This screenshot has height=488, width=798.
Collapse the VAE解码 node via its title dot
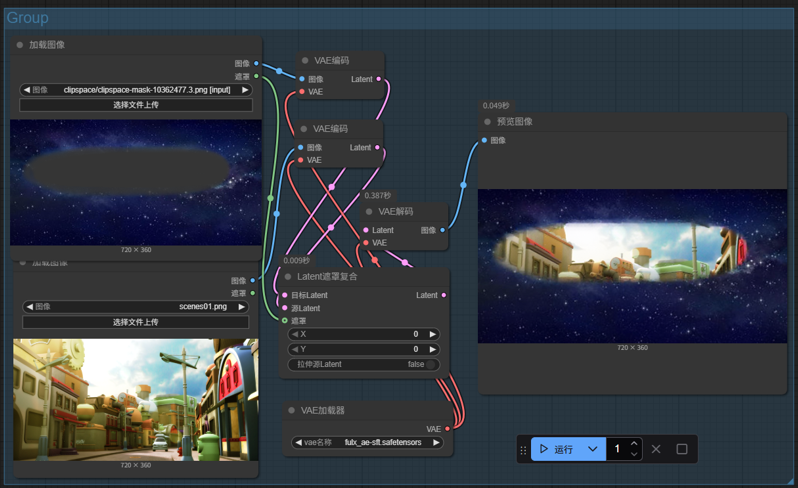click(x=369, y=212)
